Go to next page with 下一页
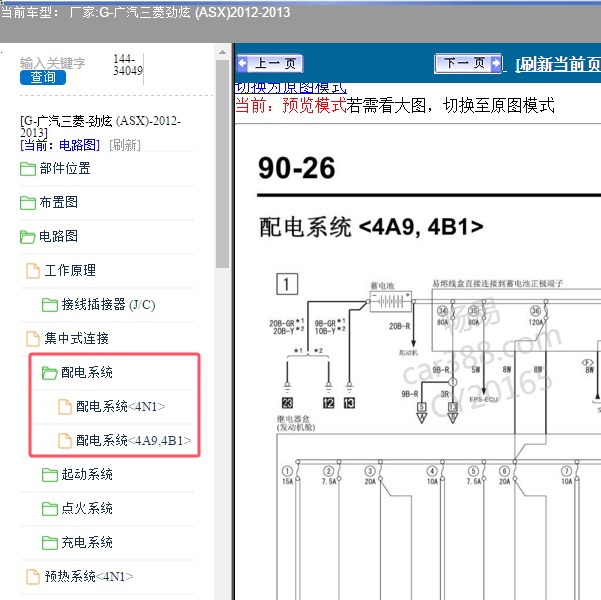Image resolution: width=601 pixels, height=600 pixels. 468,63
